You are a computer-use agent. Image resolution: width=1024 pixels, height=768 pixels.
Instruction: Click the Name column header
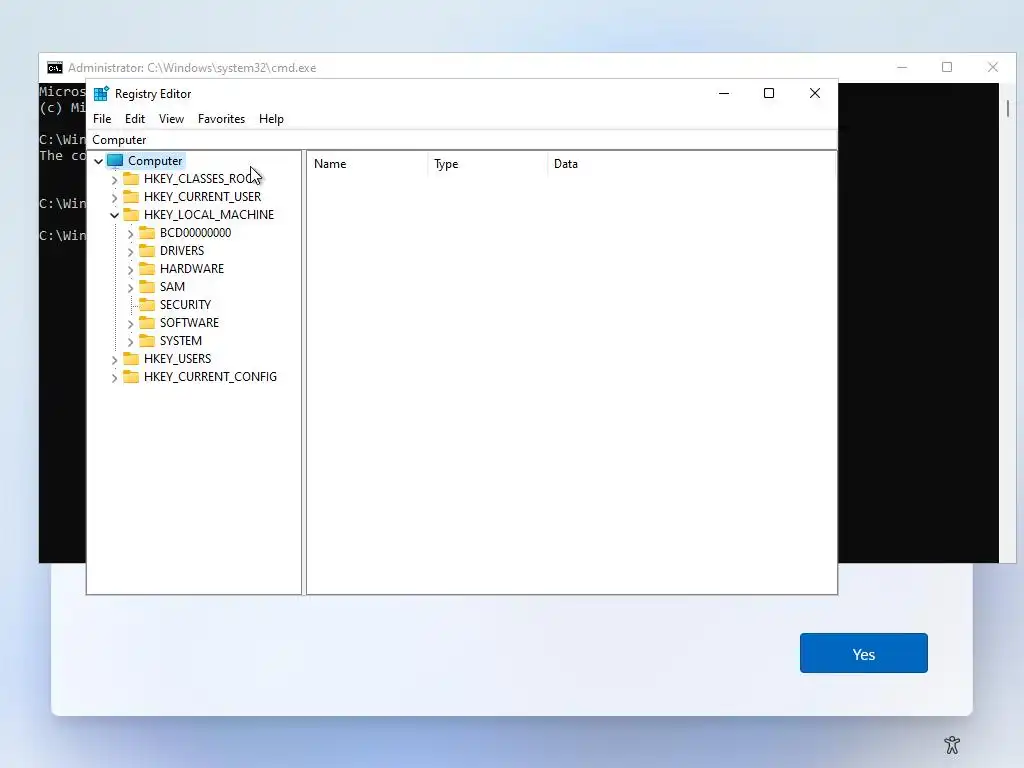(368, 164)
